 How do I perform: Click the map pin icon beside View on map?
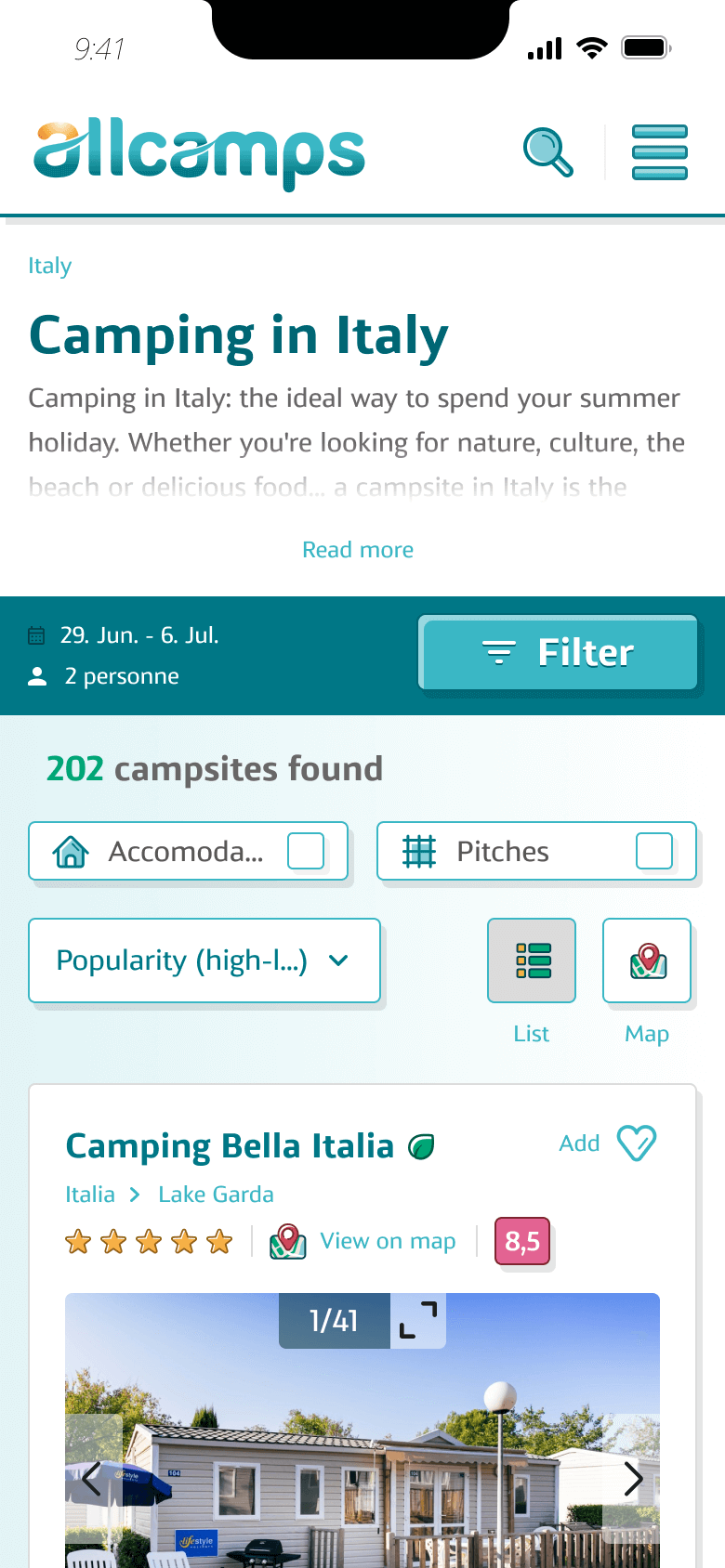coord(288,1241)
